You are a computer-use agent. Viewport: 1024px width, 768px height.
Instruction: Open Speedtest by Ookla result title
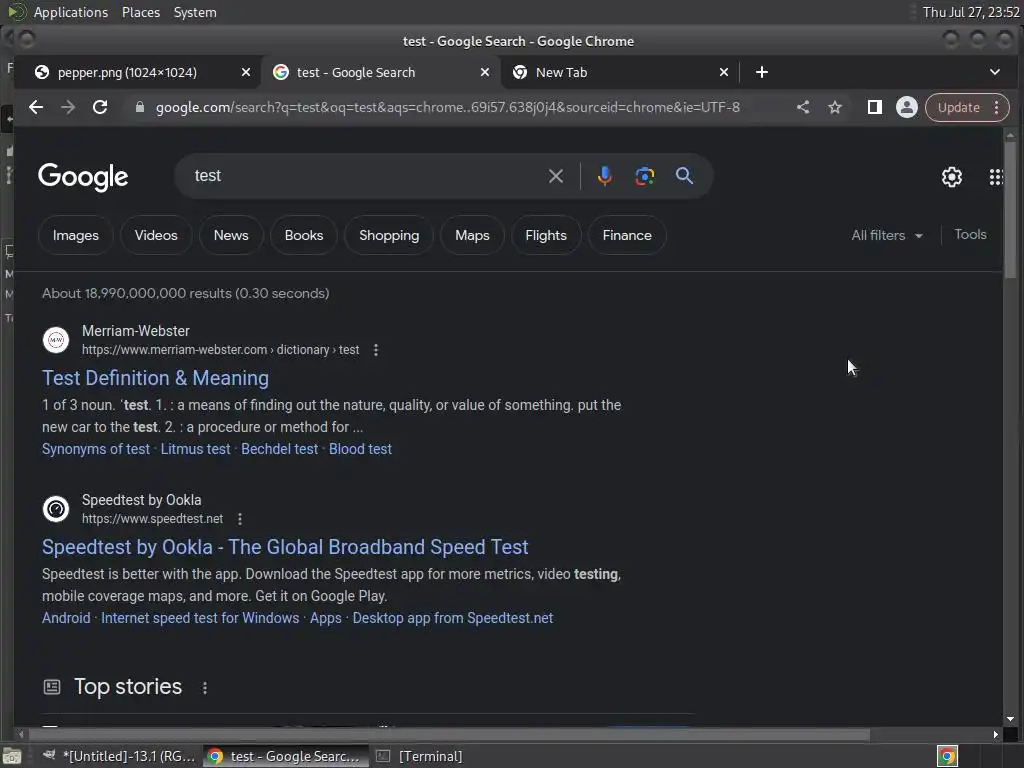[x=285, y=547]
